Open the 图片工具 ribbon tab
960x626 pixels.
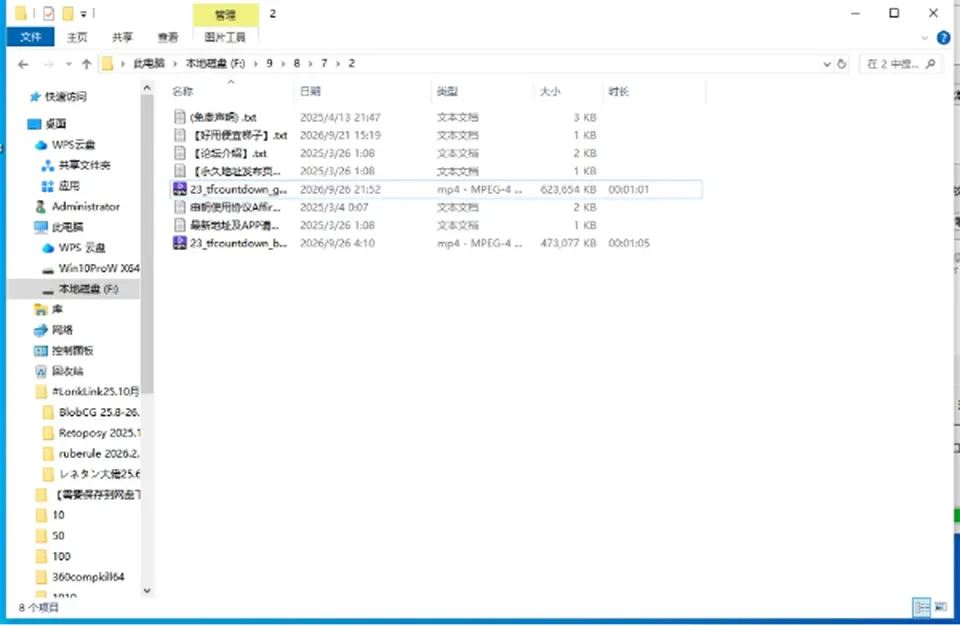click(x=225, y=37)
